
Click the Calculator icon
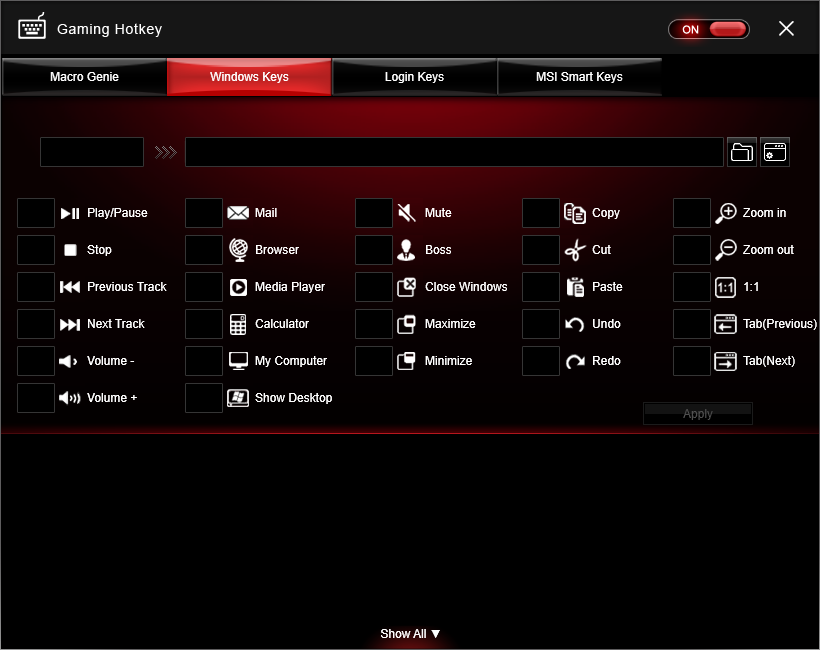238,324
